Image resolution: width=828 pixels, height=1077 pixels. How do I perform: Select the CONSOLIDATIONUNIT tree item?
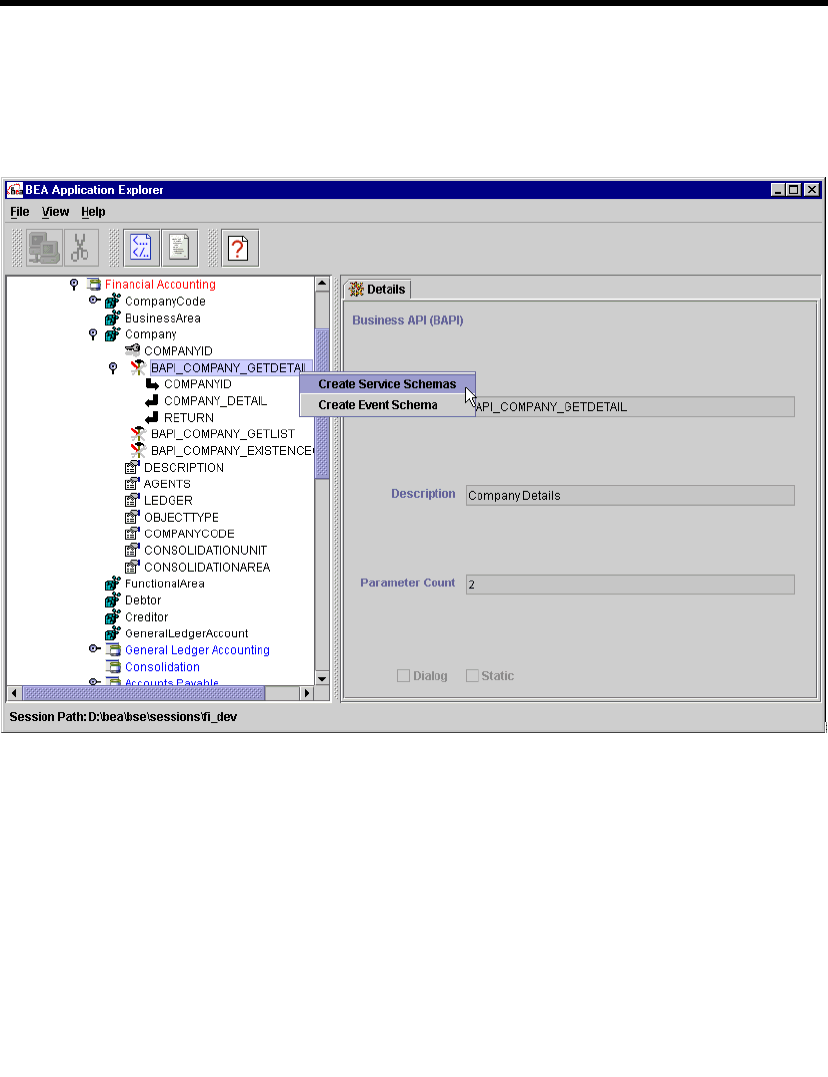coord(205,550)
